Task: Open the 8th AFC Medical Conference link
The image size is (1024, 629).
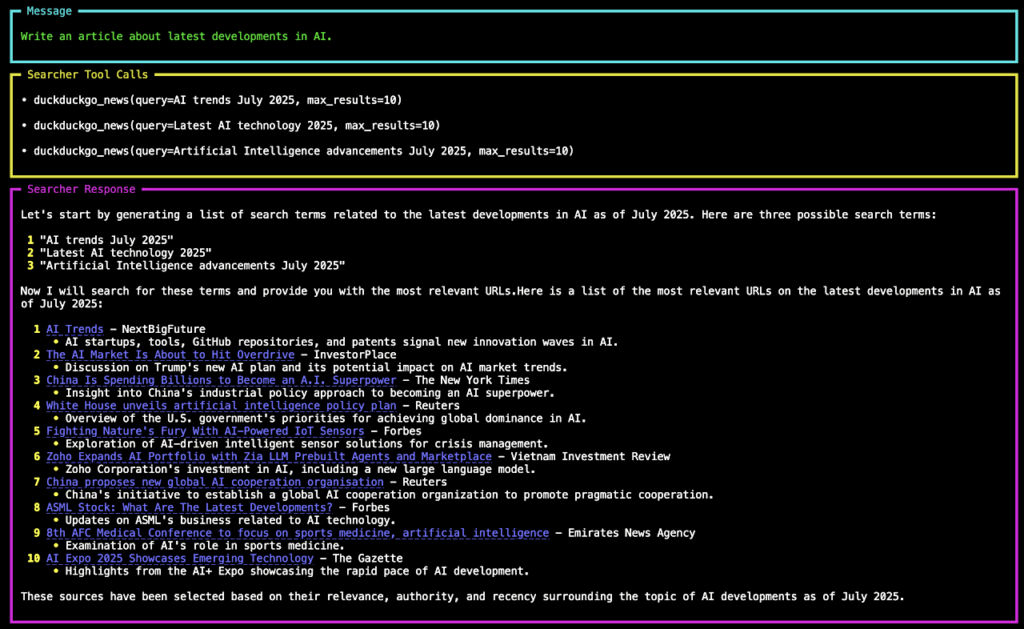Action: pos(298,533)
